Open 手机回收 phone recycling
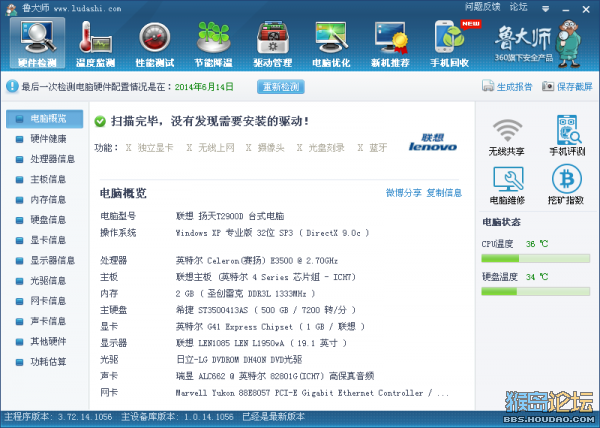The image size is (600, 428). pyautogui.click(x=450, y=43)
